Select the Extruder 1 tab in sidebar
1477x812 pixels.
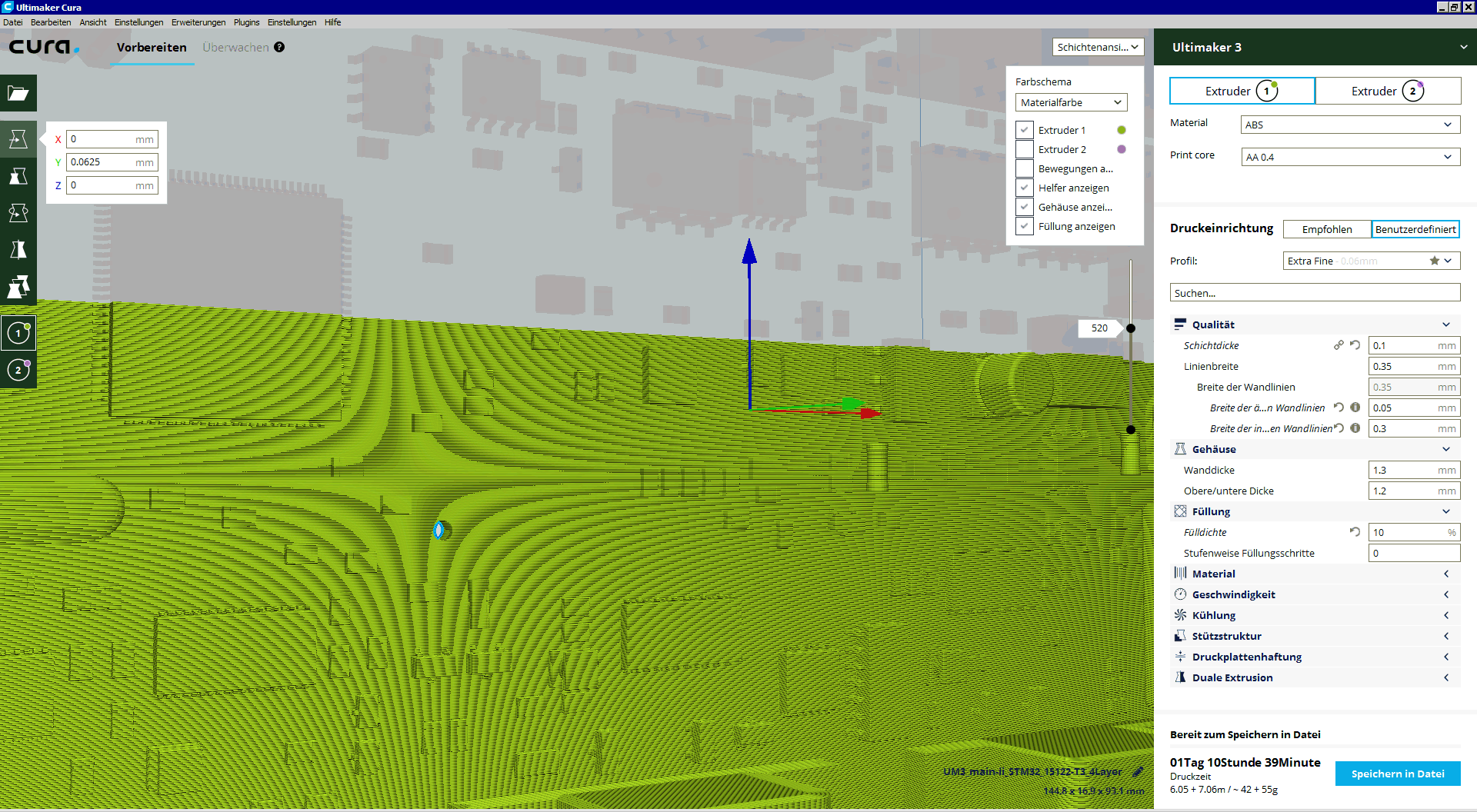(1242, 91)
